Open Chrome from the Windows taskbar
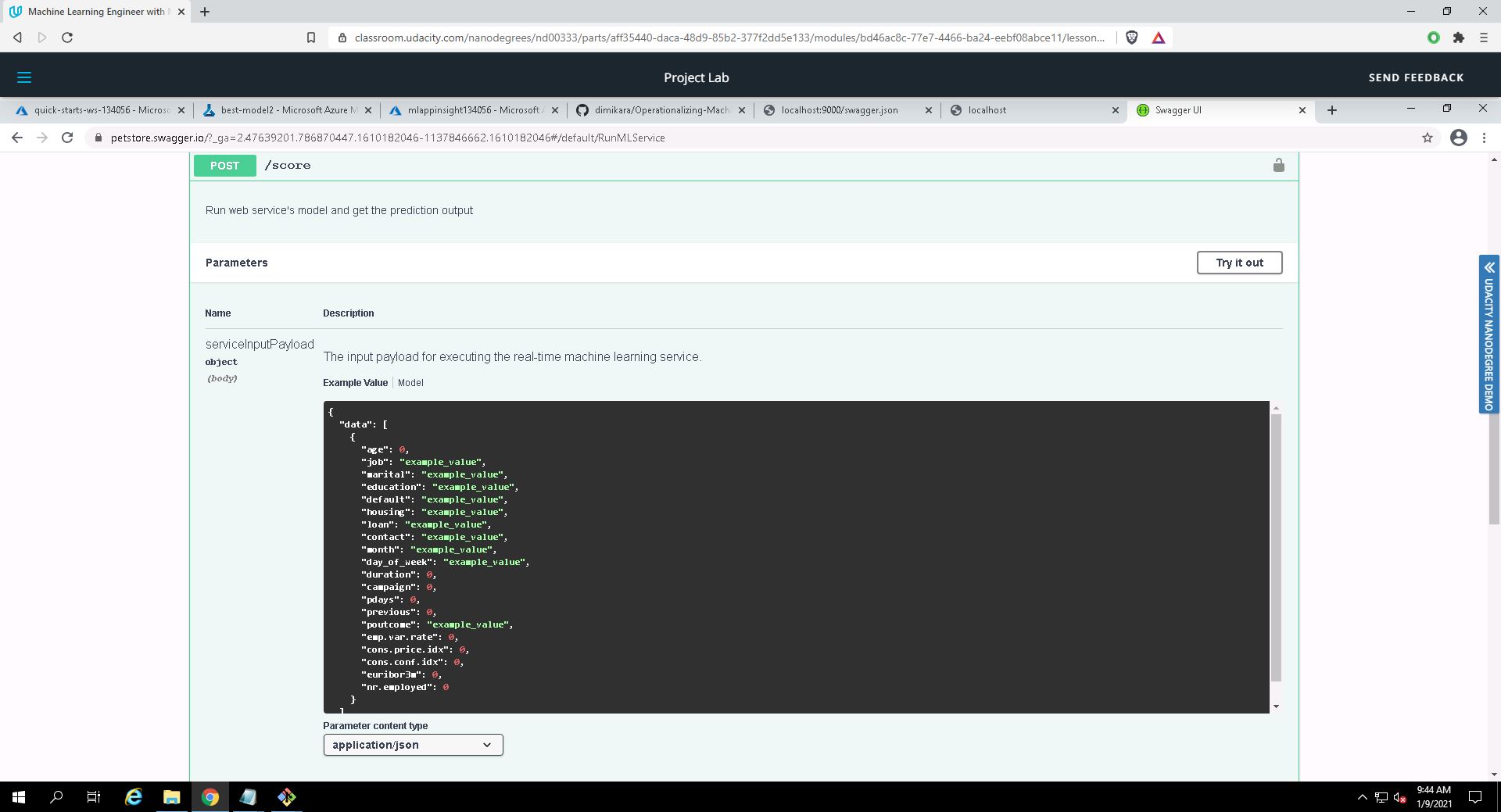The height and width of the screenshot is (812, 1501). [x=210, y=797]
